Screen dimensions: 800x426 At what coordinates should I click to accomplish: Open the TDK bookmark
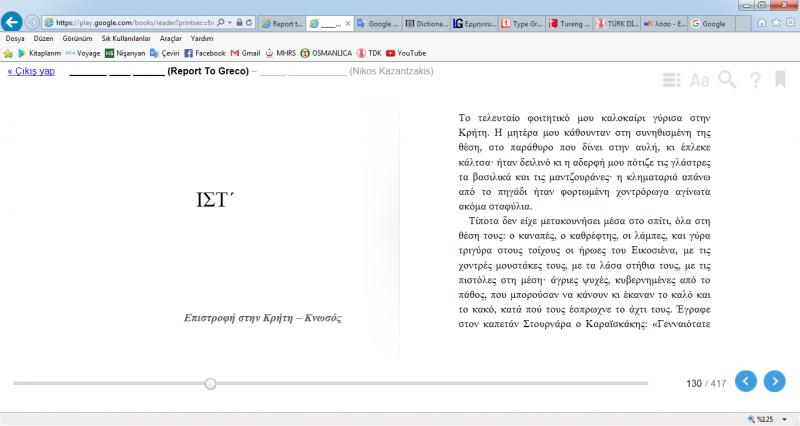[369, 53]
